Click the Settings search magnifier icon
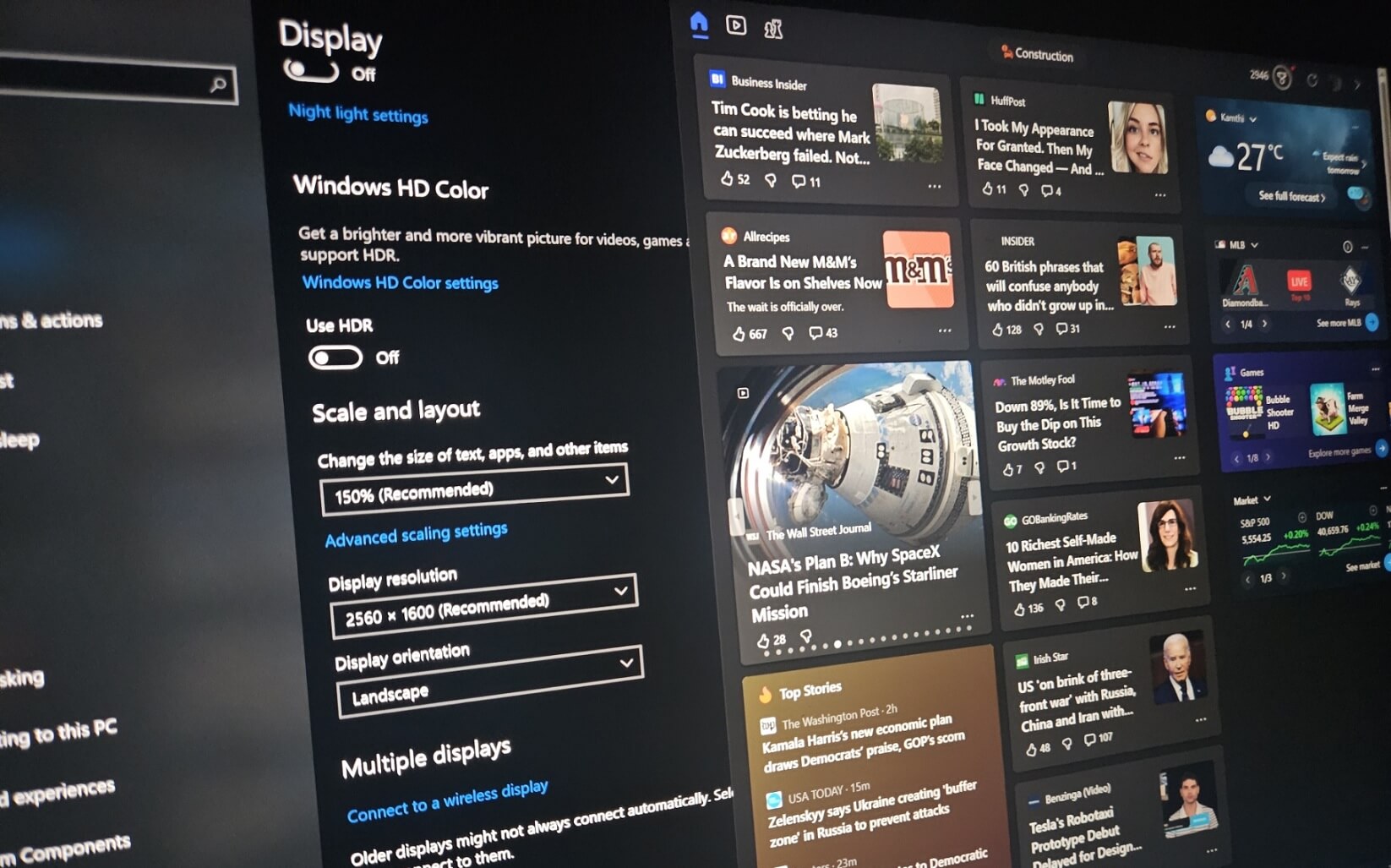The width and height of the screenshot is (1391, 868). pyautogui.click(x=218, y=85)
